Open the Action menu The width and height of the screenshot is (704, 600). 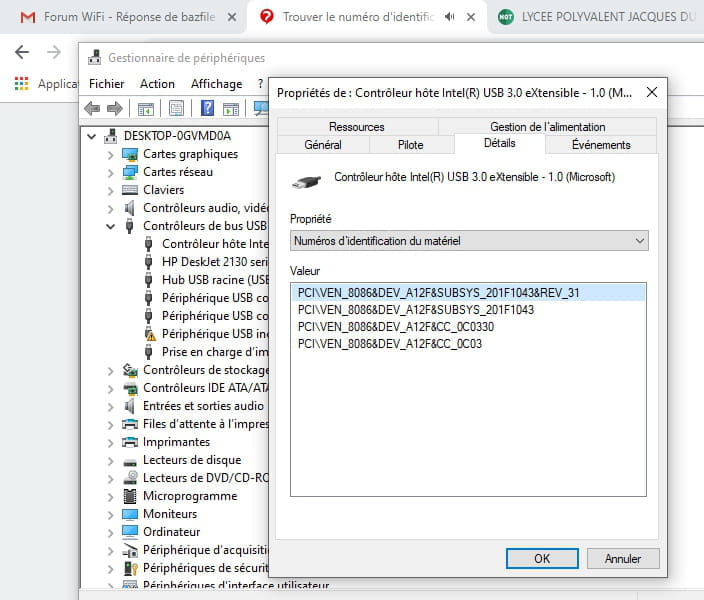[x=157, y=84]
